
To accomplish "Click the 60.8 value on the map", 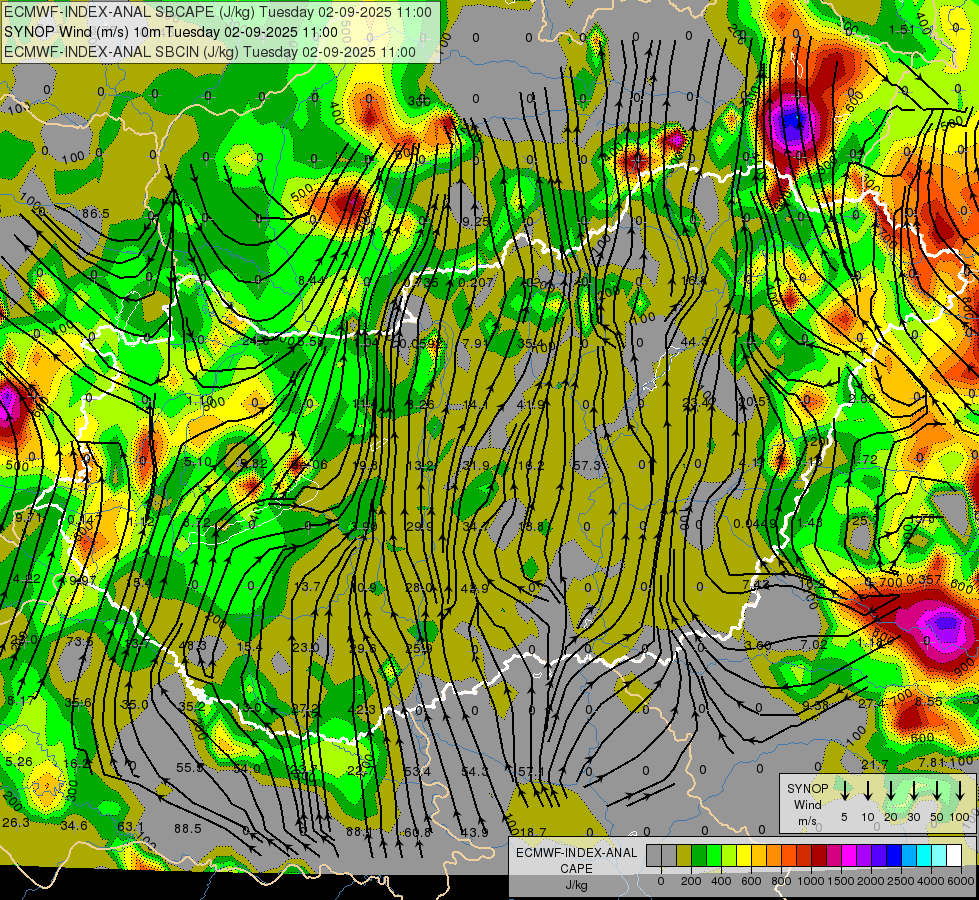I will 418,832.
